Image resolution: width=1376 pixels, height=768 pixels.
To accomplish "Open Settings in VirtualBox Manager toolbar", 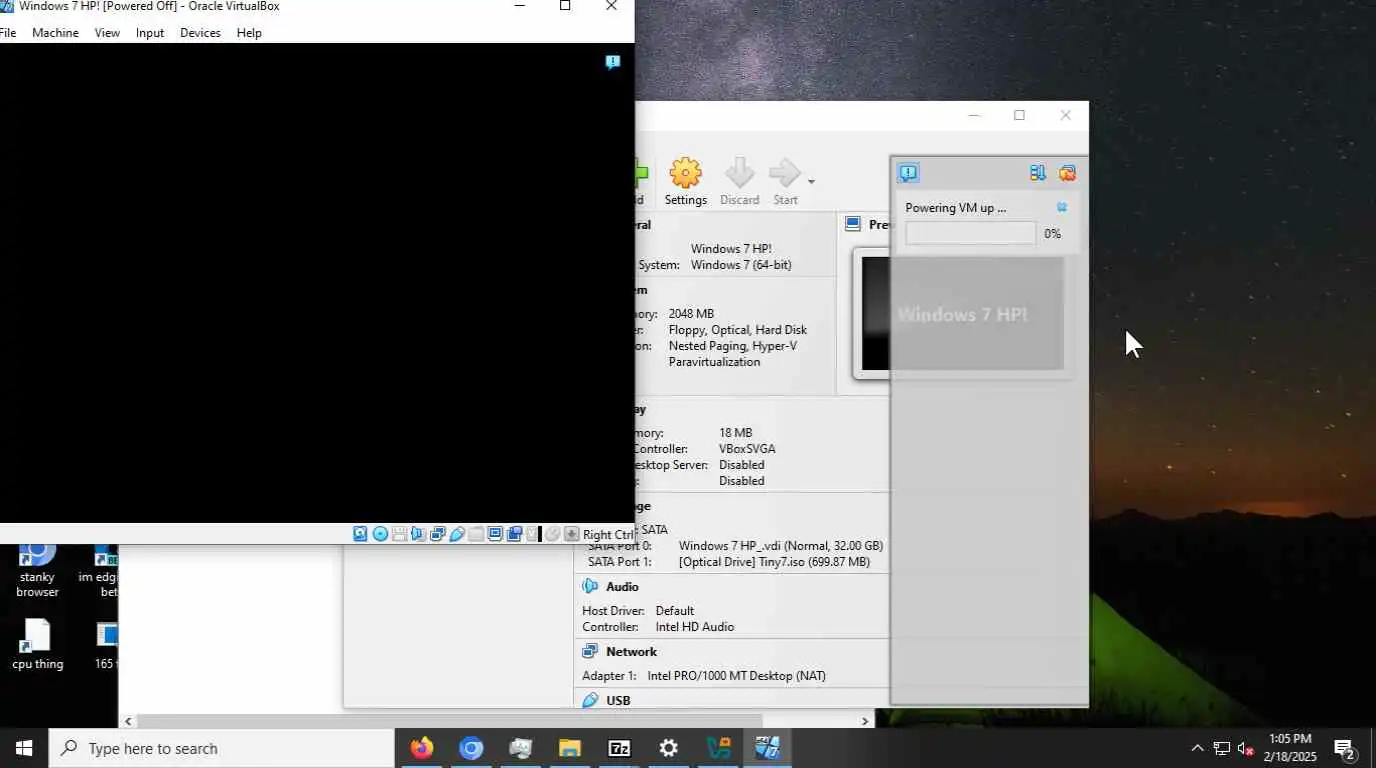I will pyautogui.click(x=686, y=182).
